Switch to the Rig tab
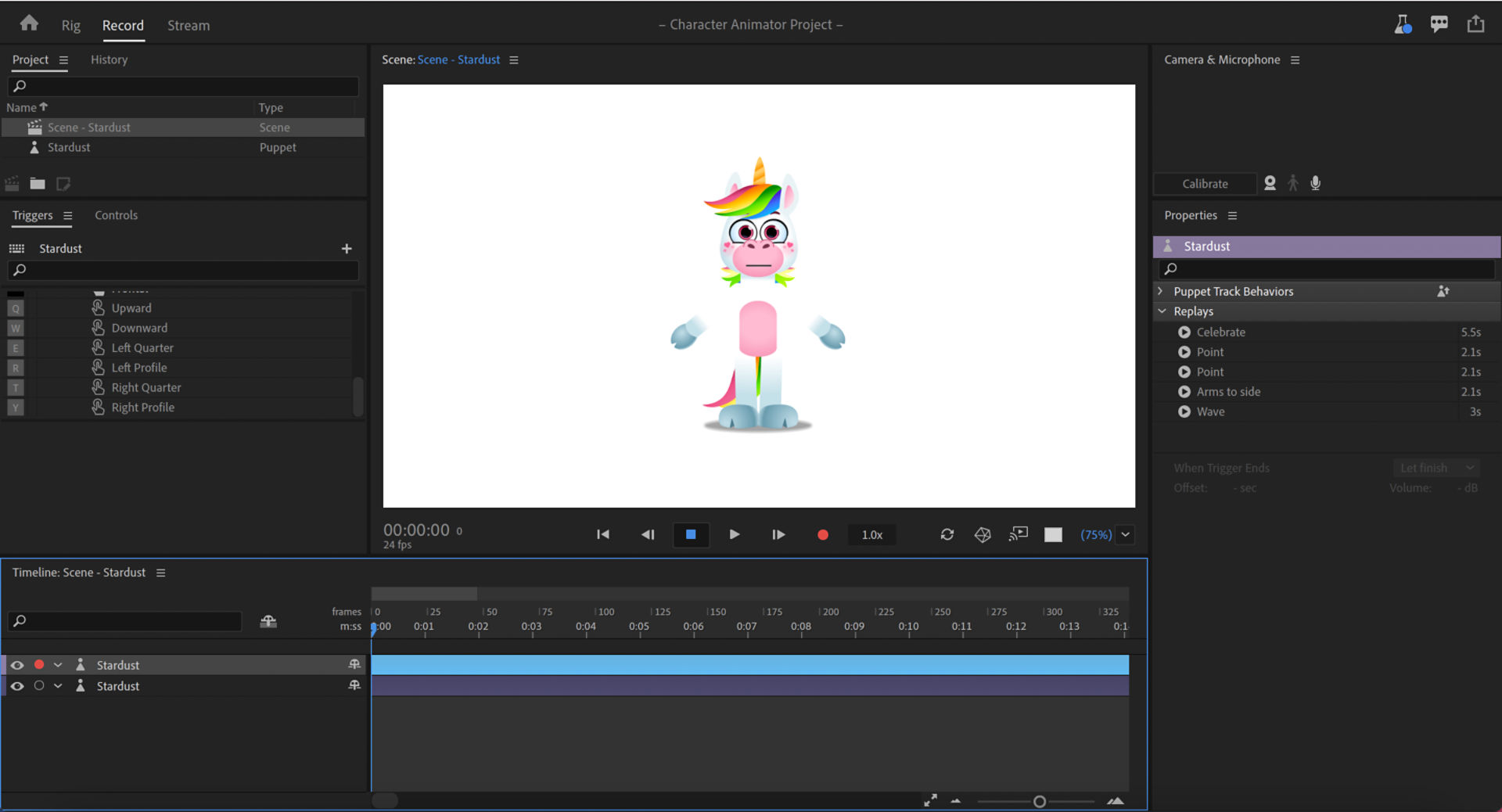 (x=71, y=25)
